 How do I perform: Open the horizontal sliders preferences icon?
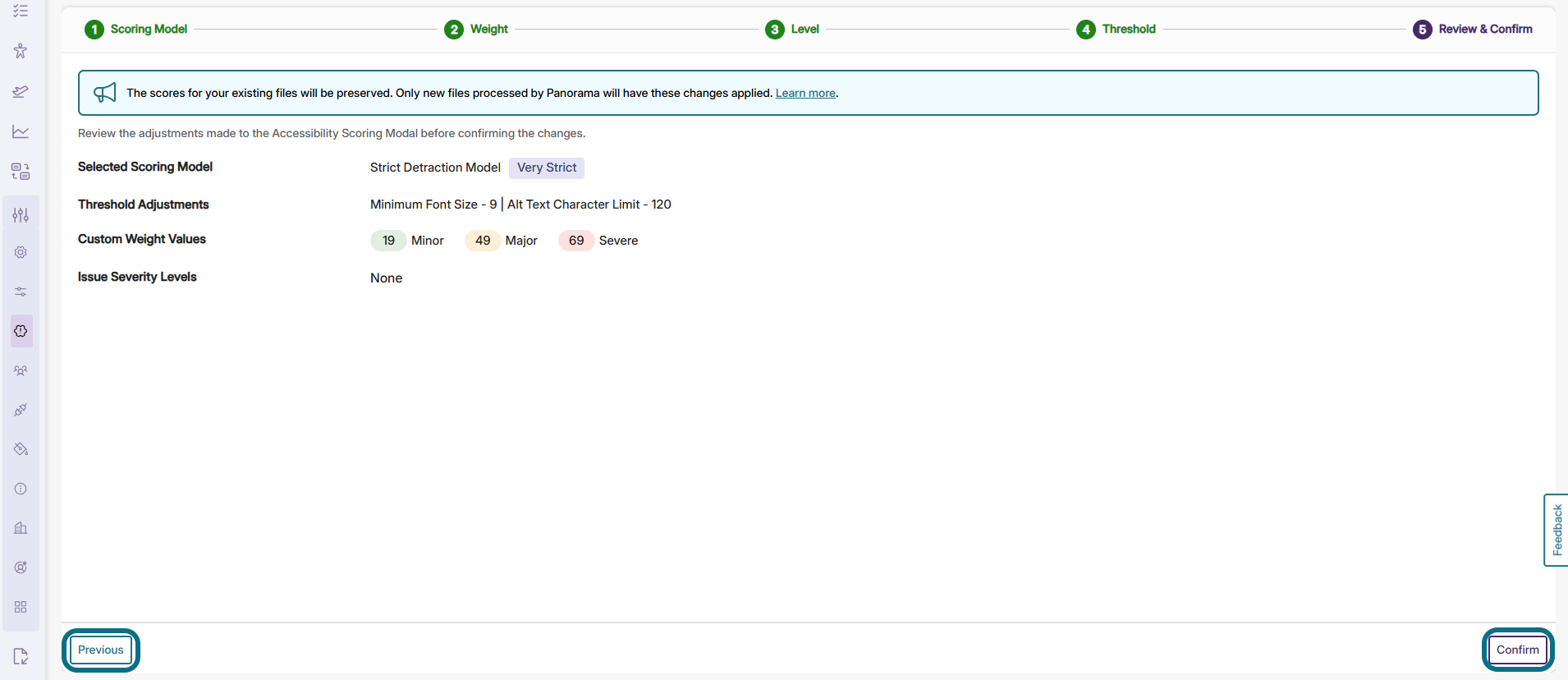coord(21,292)
